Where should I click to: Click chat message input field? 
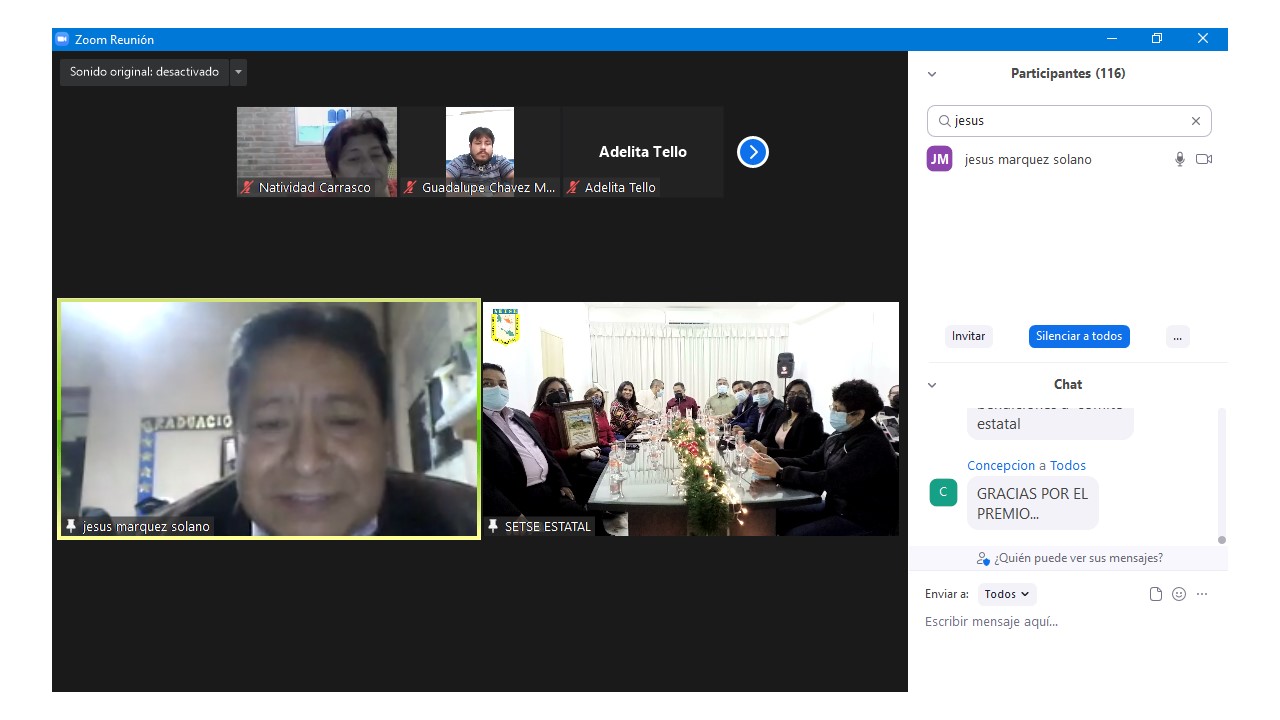[1067, 622]
